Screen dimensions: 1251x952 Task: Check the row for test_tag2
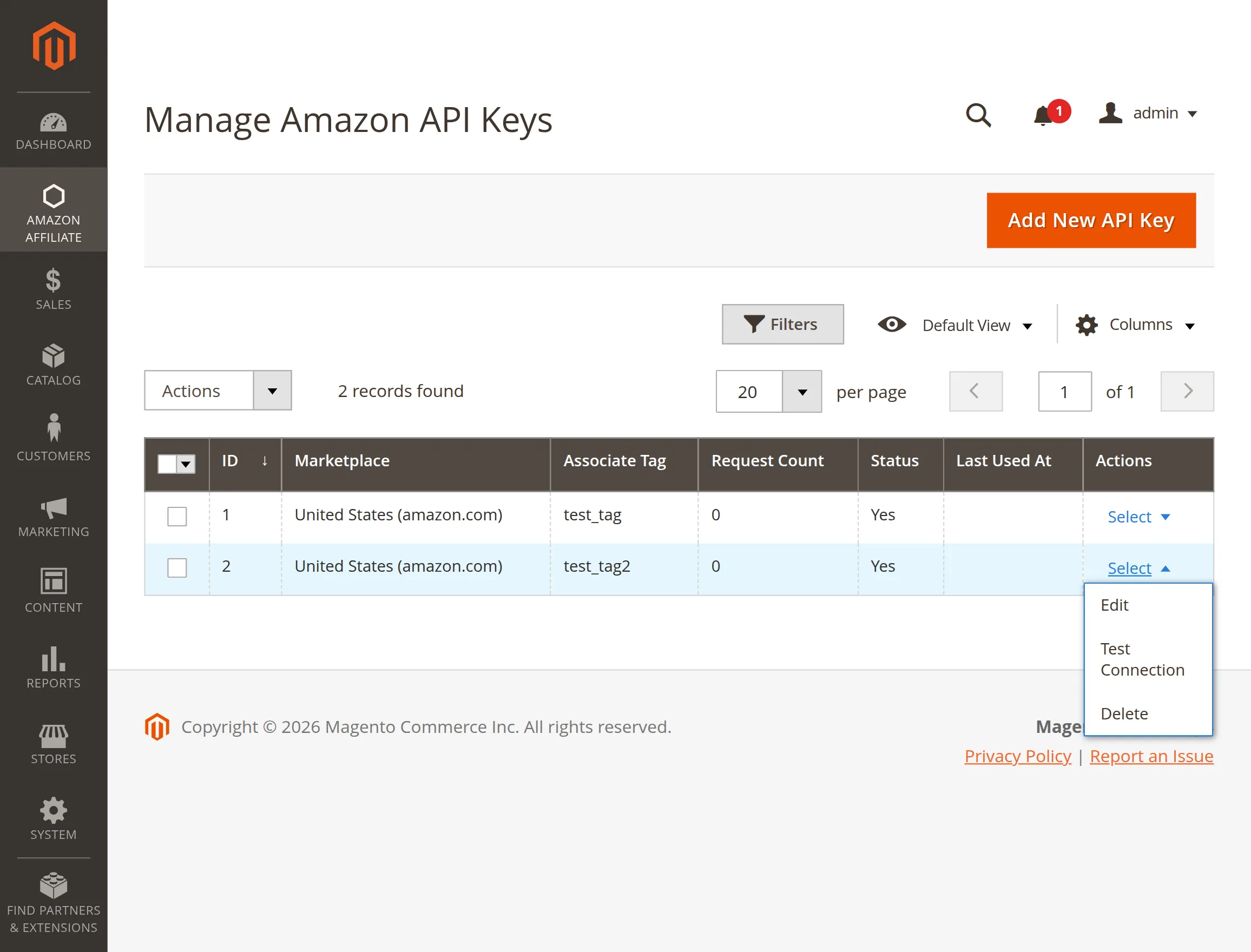pyautogui.click(x=177, y=568)
